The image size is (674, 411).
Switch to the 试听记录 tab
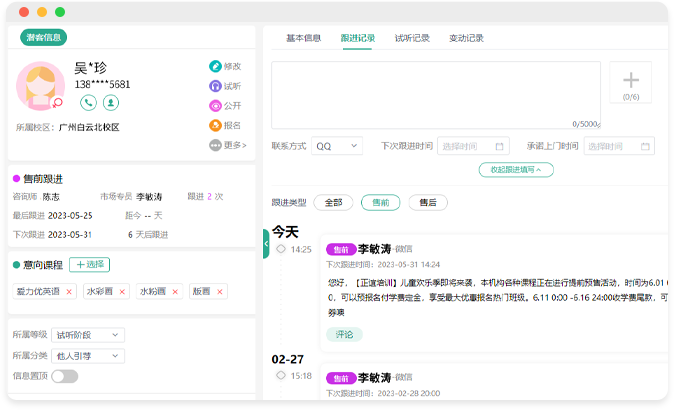coord(412,38)
